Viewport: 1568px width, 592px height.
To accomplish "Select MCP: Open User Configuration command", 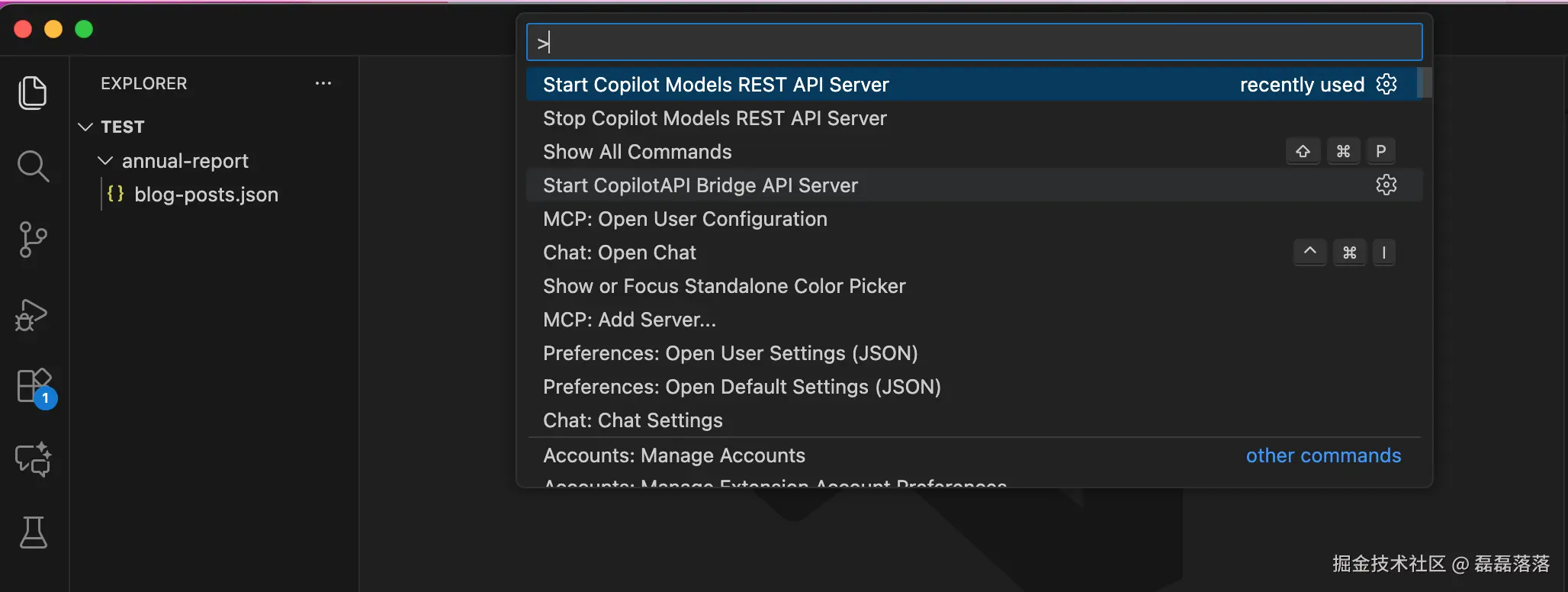I will pos(685,219).
